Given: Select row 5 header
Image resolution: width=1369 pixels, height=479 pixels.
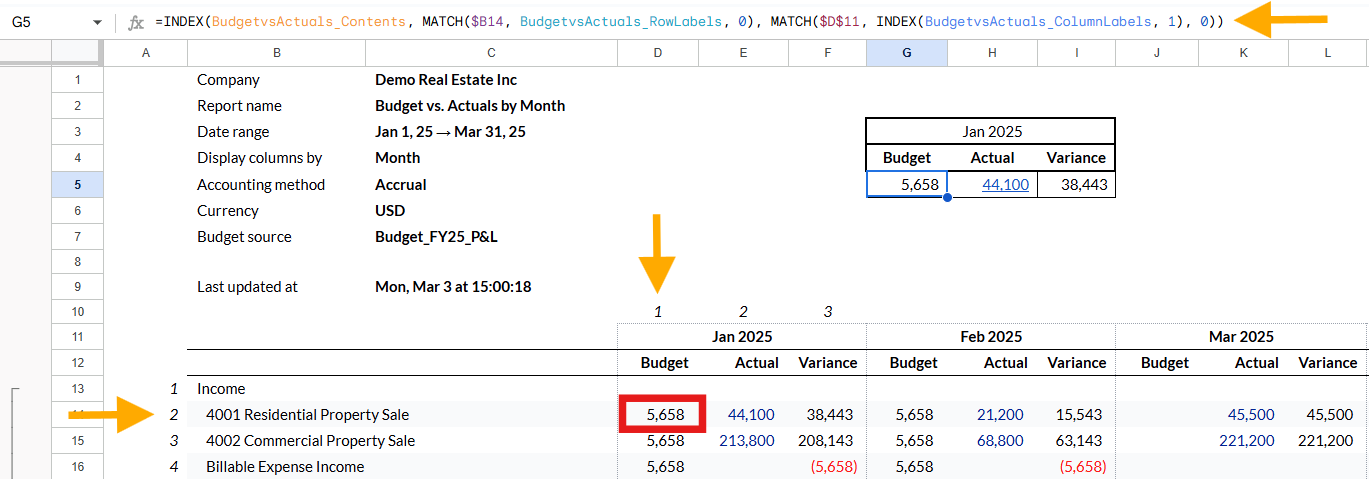Looking at the screenshot, I should [x=77, y=184].
